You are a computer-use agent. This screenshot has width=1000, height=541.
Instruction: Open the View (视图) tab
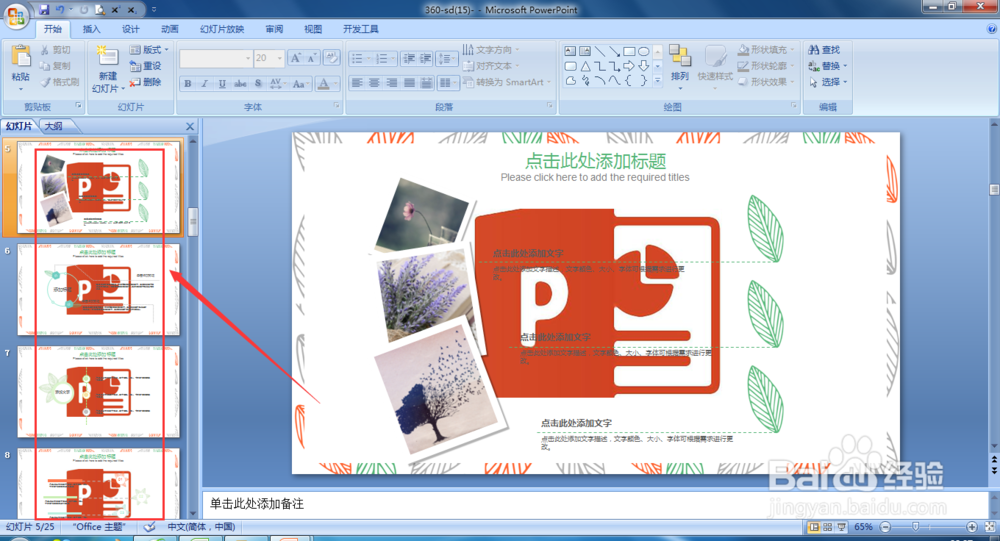(x=313, y=29)
